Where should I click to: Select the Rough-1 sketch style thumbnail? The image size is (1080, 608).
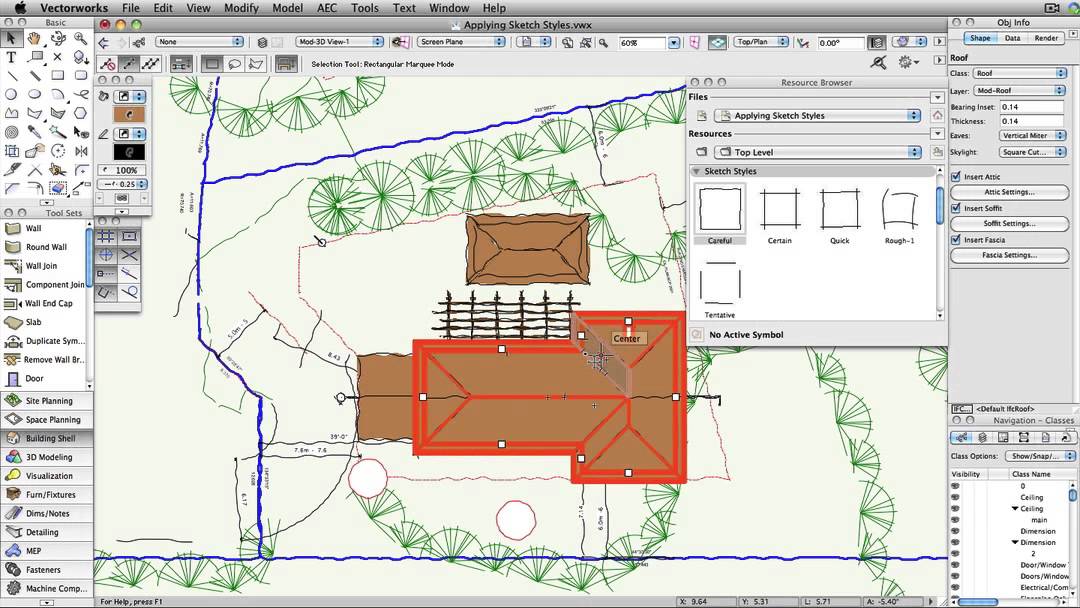click(900, 210)
